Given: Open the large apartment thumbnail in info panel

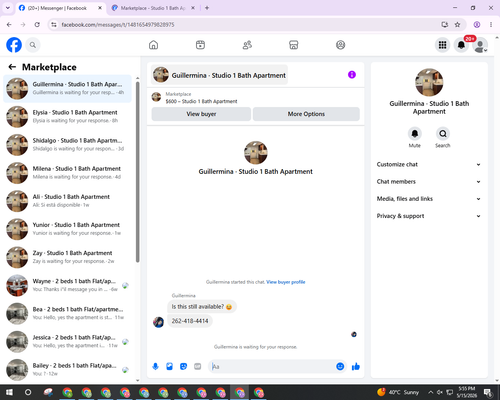Looking at the screenshot, I should coord(429,82).
